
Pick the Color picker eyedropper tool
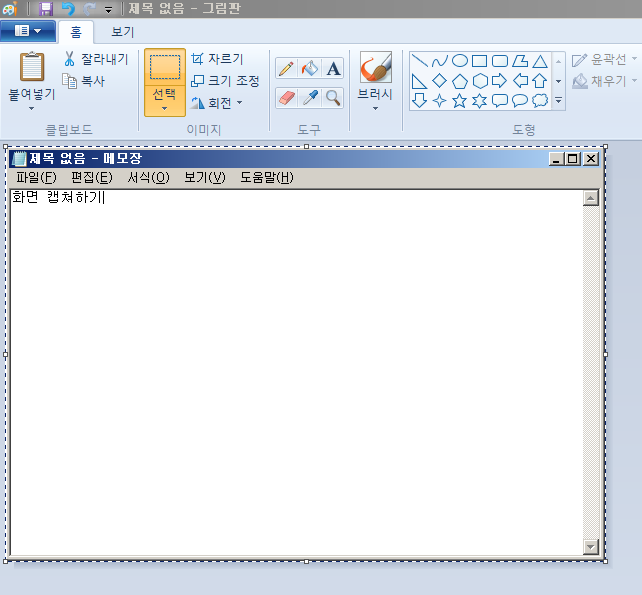pos(310,97)
